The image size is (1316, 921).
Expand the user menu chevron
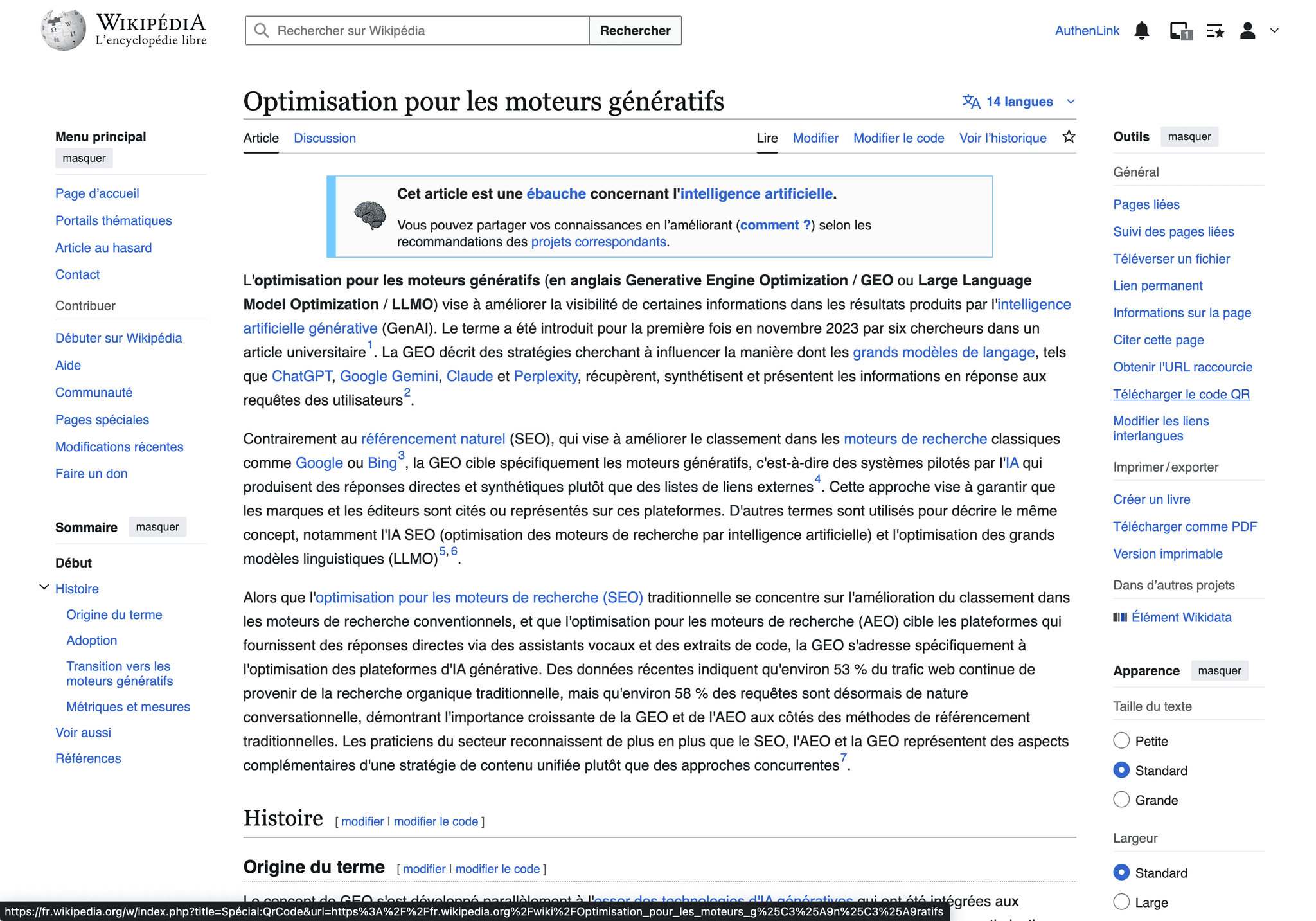click(x=1274, y=30)
